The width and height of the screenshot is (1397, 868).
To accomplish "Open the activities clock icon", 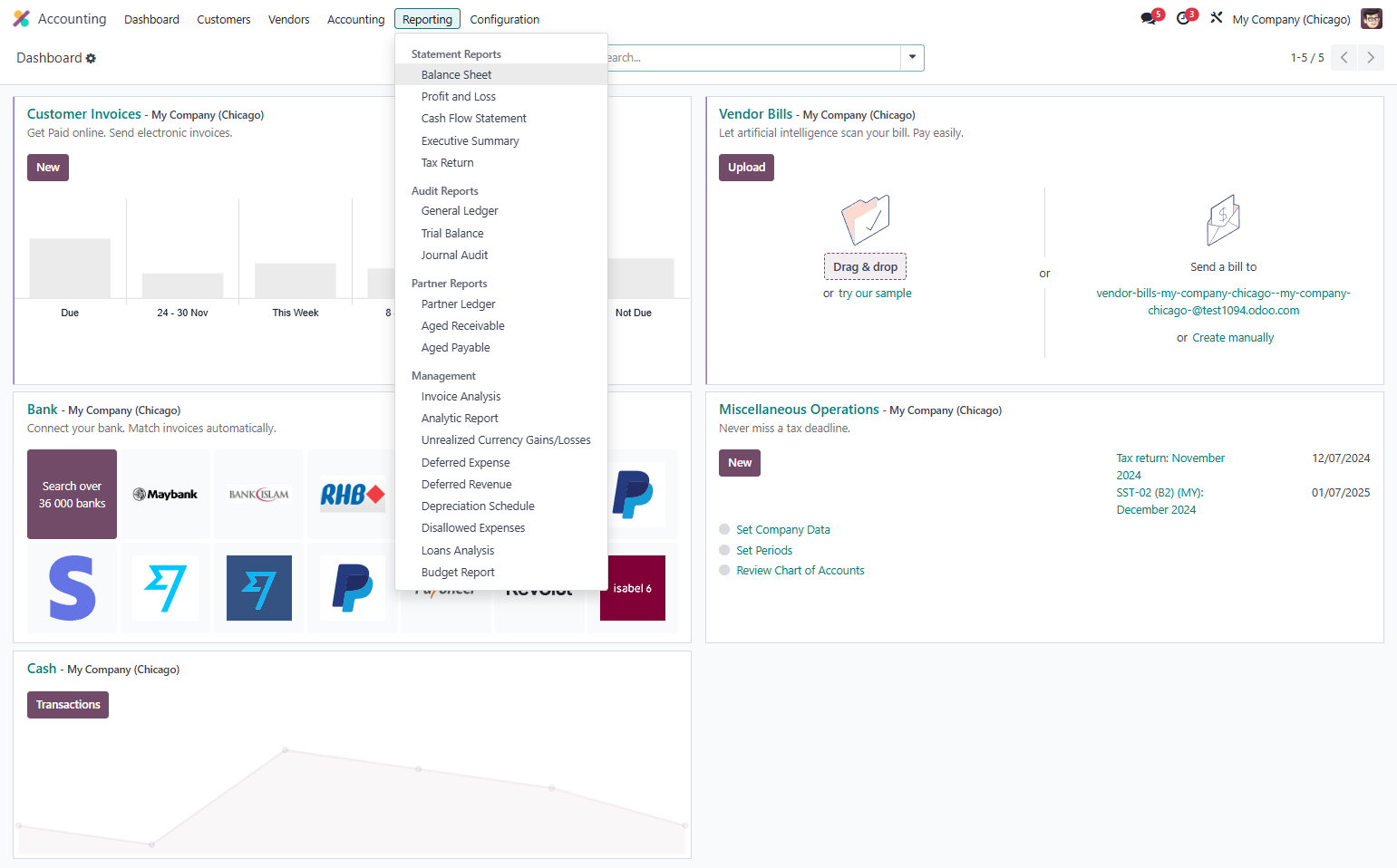I will coord(1183,19).
